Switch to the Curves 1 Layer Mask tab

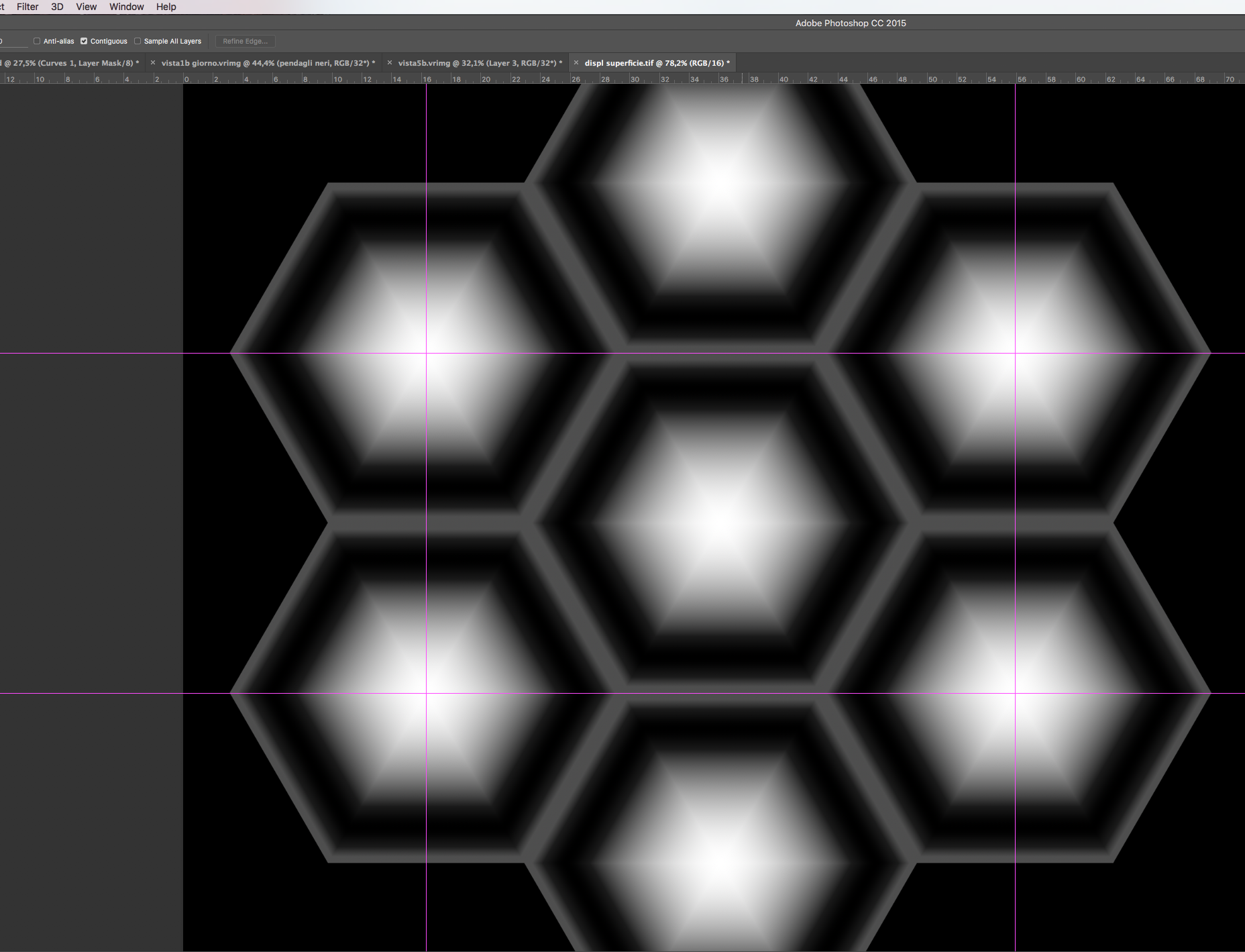70,63
